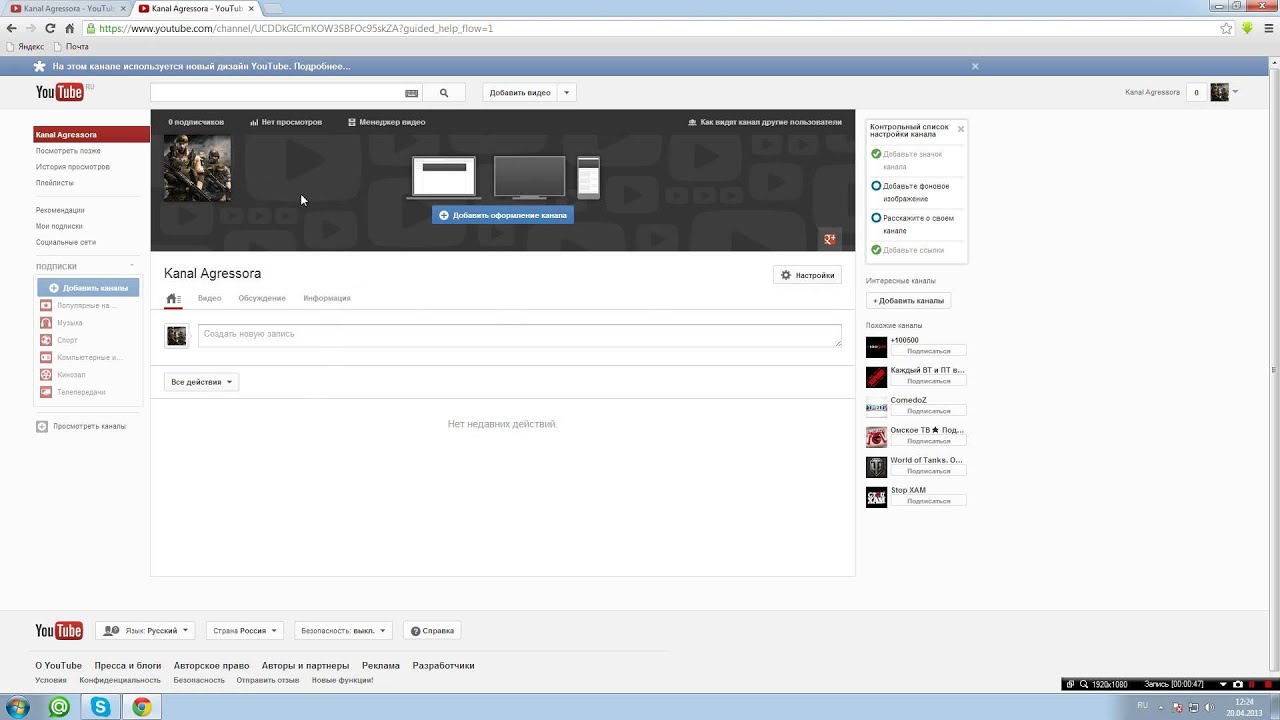Open the Chrome menu wrench icon
The image size is (1280, 720).
point(1267,28)
